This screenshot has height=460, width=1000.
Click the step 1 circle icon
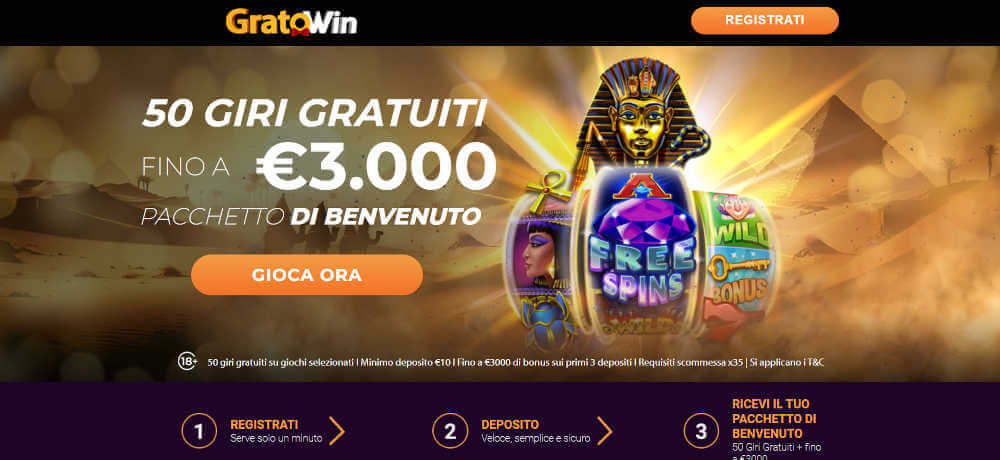point(199,431)
